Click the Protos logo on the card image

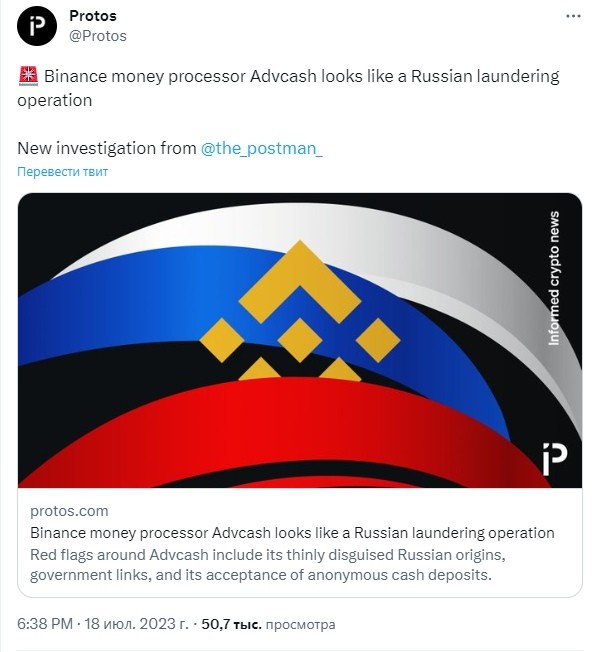(555, 459)
